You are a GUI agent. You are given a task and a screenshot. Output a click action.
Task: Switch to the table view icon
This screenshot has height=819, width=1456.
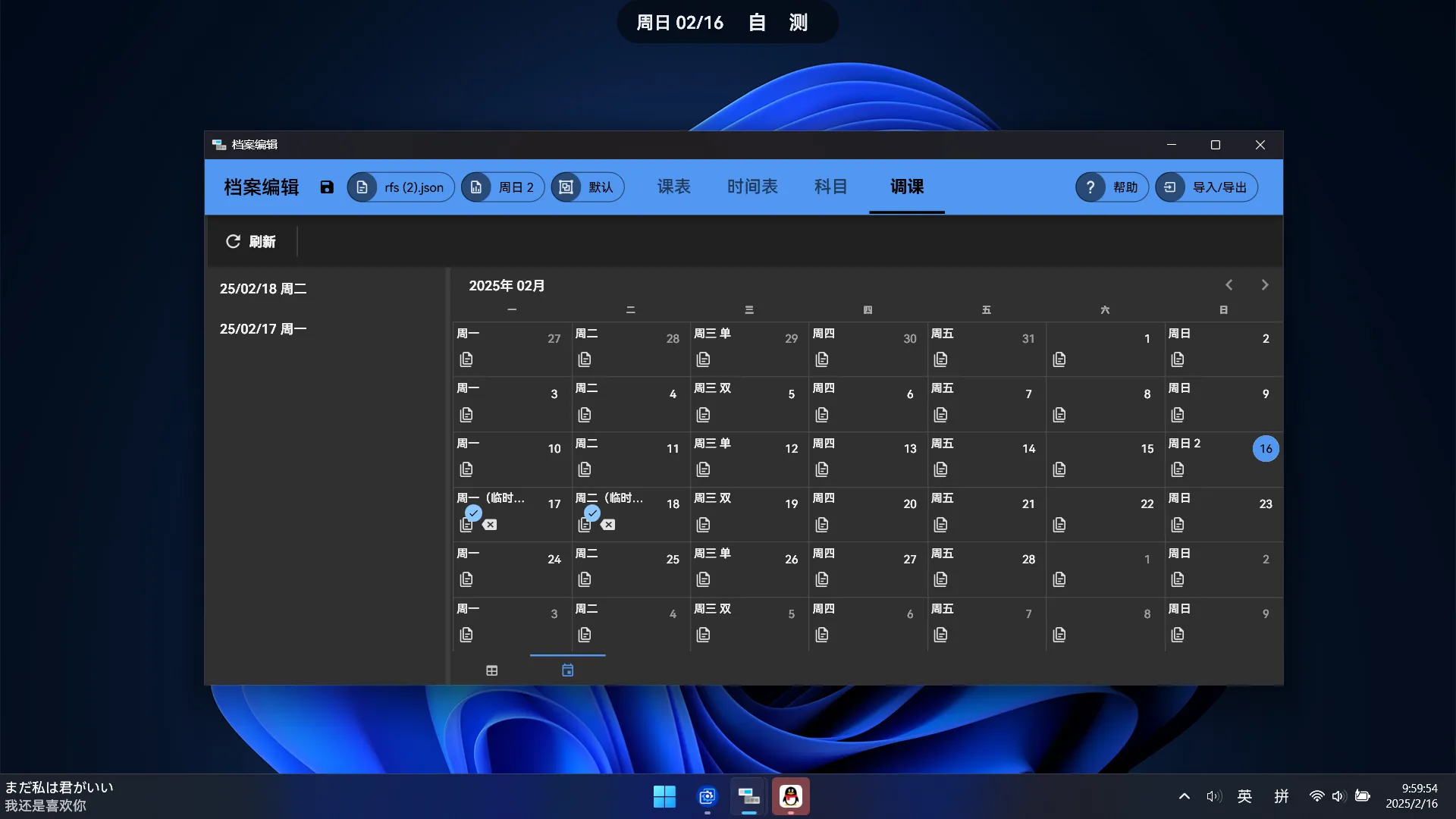(x=491, y=670)
